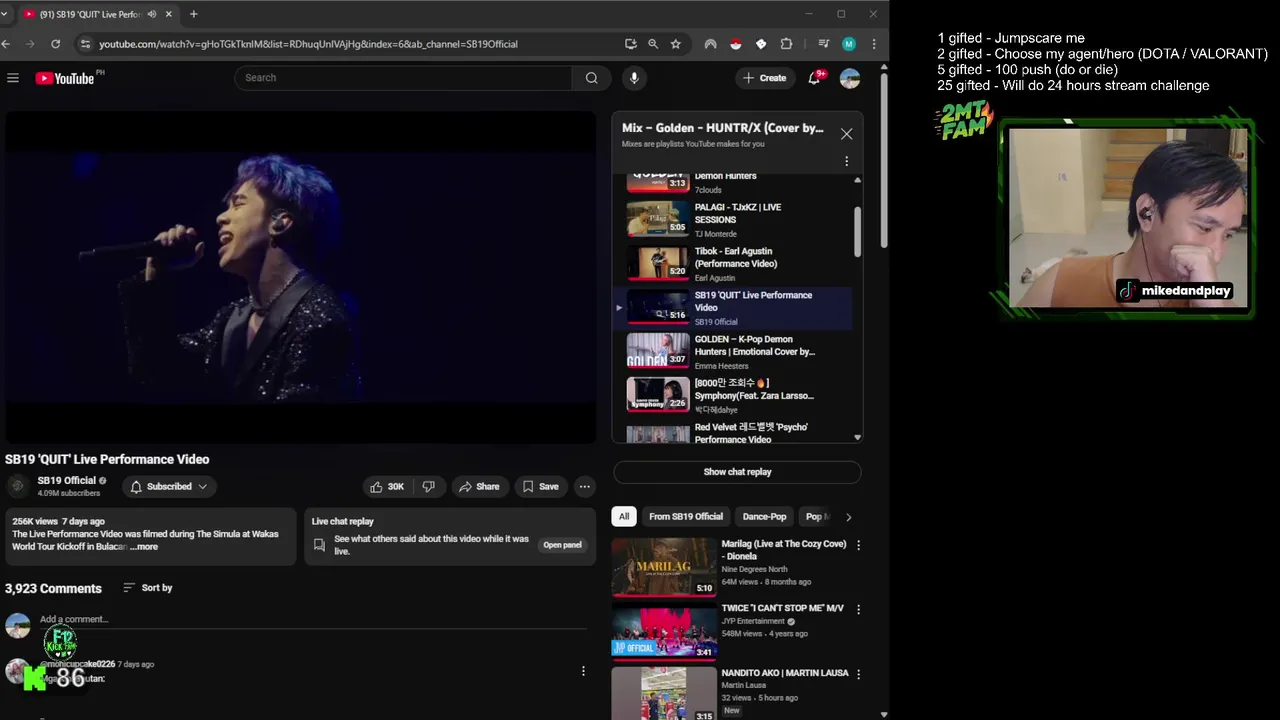Open options for NANDITO AKO video
1280x720 pixels.
858,674
